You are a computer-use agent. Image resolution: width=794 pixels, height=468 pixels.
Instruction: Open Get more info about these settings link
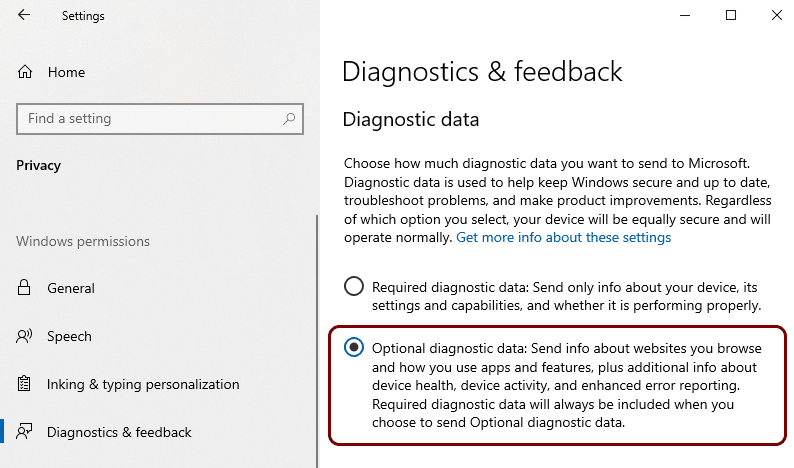coord(564,238)
